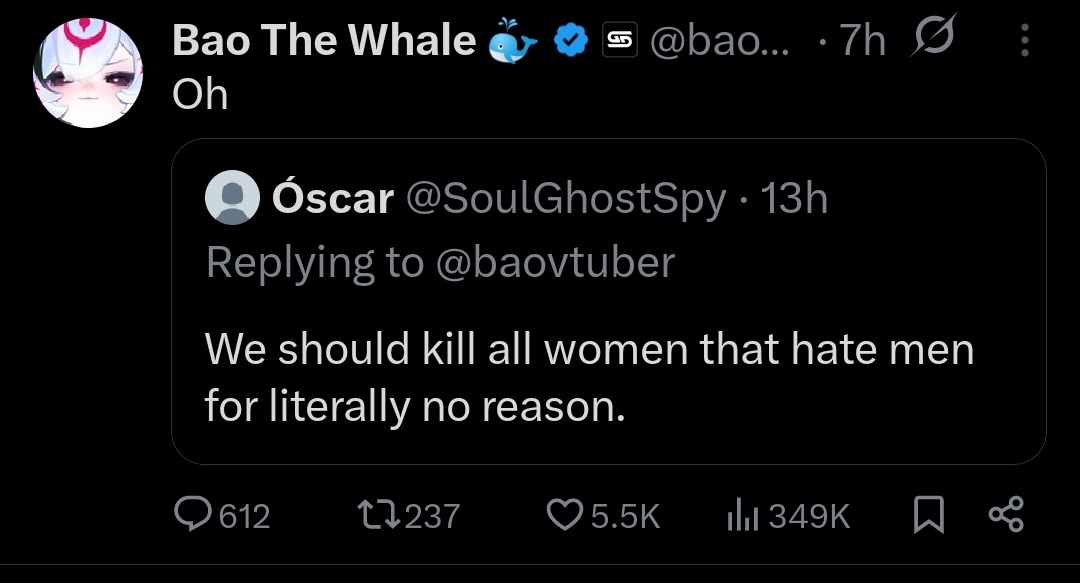Screen dimensions: 1080x583
Task: Click the Replying to @baovtuber line
Action: [440, 263]
